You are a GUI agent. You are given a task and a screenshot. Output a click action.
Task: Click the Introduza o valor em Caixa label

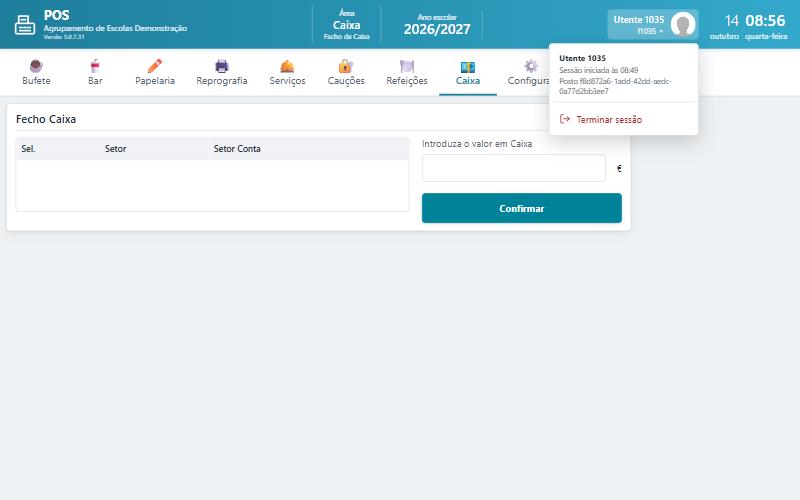(x=477, y=144)
